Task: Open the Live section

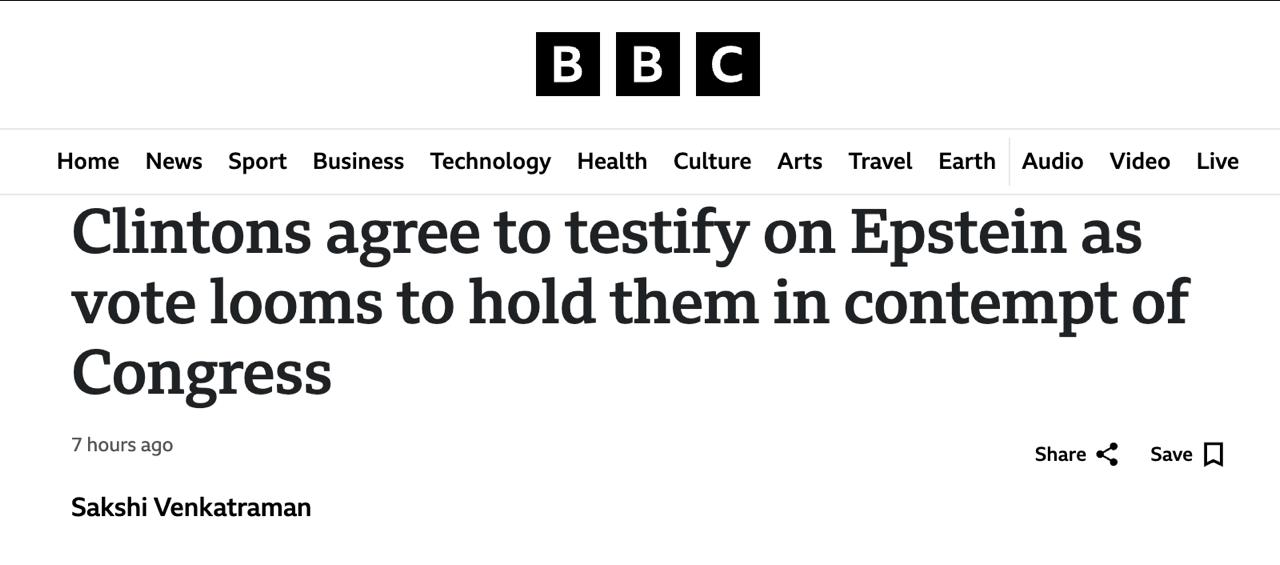Action: pos(1217,161)
